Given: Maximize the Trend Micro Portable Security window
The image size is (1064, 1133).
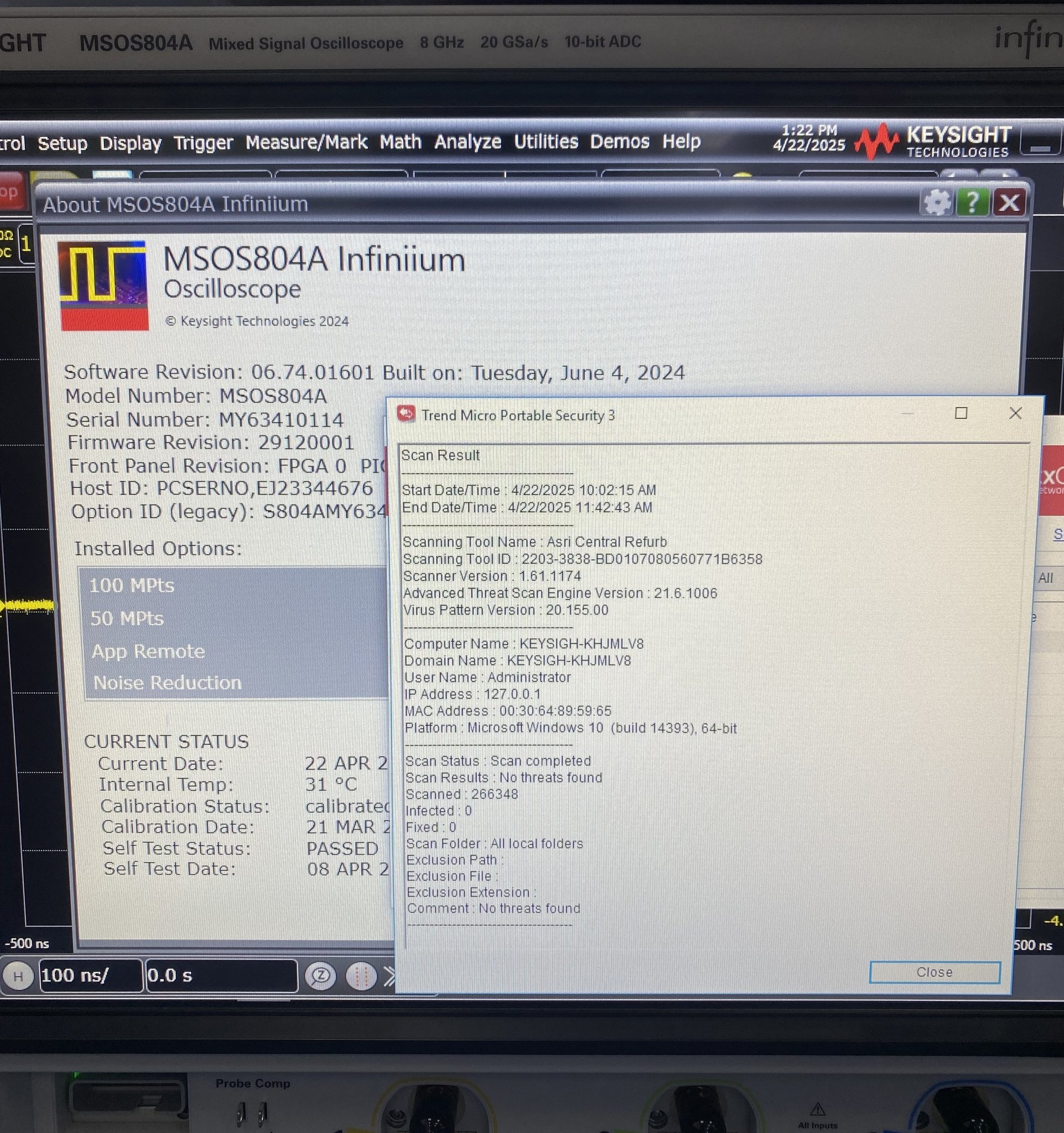Looking at the screenshot, I should (x=961, y=413).
